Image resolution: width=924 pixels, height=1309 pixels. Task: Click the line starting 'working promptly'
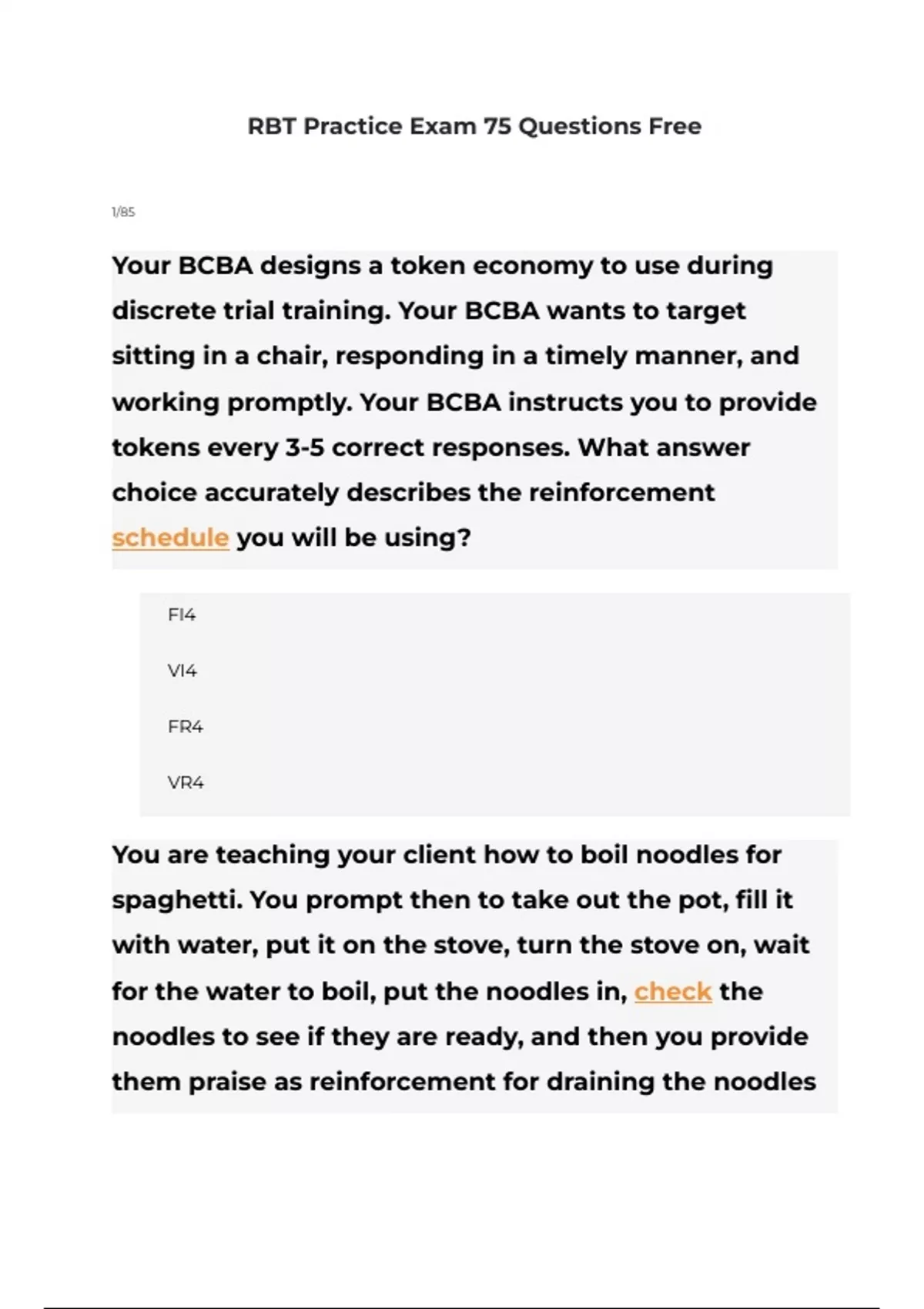tap(464, 402)
